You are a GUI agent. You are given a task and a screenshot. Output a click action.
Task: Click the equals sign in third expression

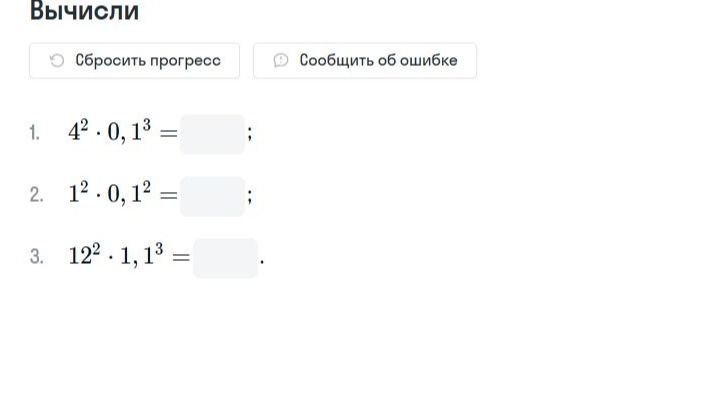181,257
